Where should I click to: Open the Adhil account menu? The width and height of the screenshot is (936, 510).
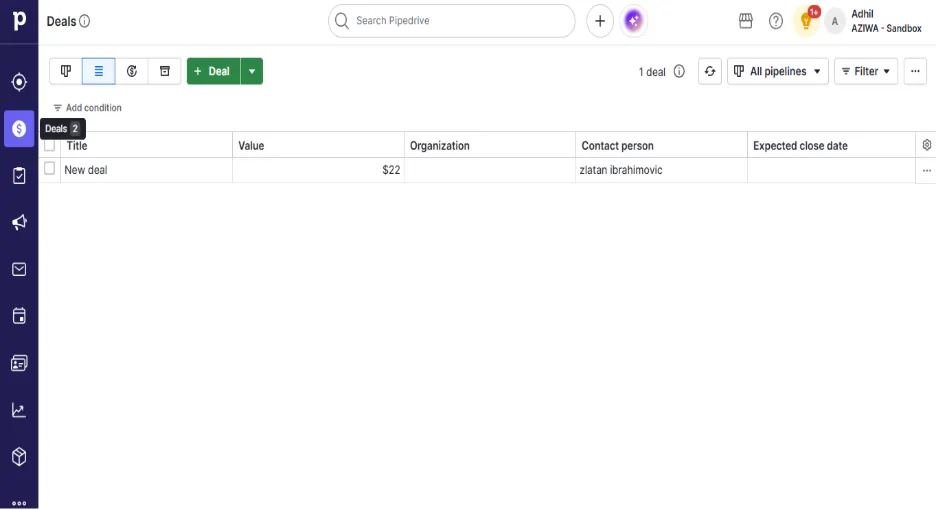874,21
